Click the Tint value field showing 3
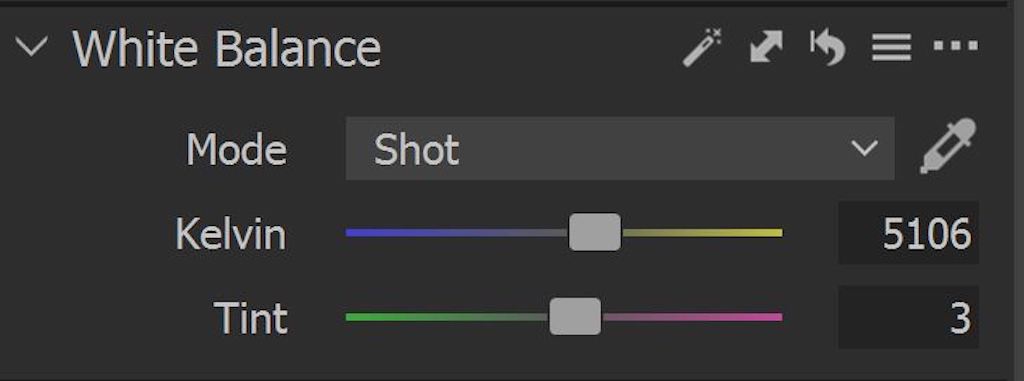Image resolution: width=1024 pixels, height=381 pixels. pyautogui.click(x=908, y=317)
